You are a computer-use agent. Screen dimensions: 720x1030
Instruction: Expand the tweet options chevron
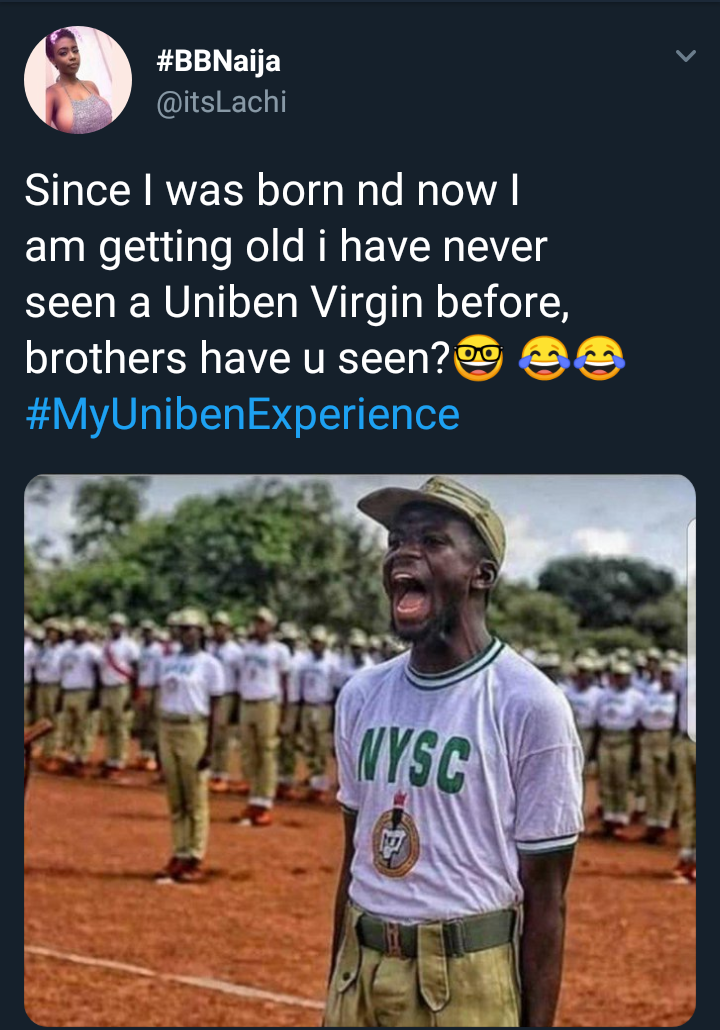[x=685, y=57]
